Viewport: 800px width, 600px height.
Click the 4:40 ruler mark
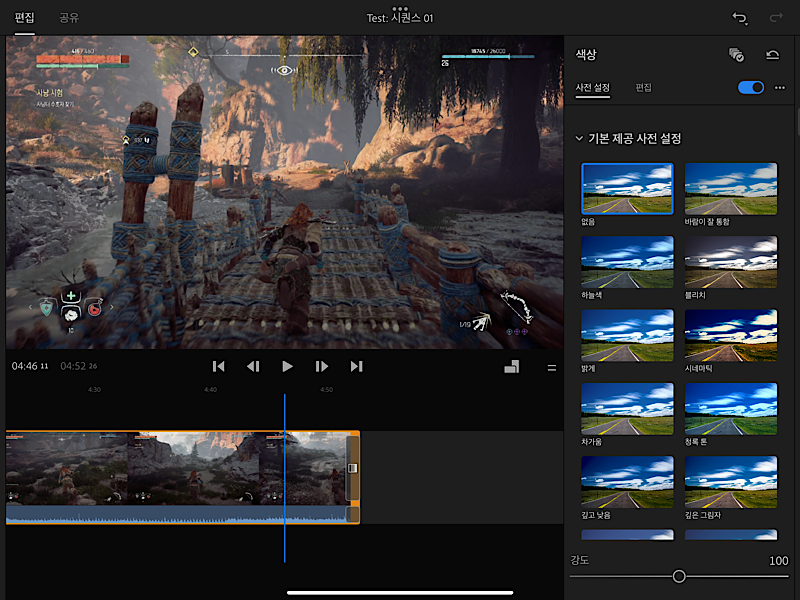coord(211,389)
